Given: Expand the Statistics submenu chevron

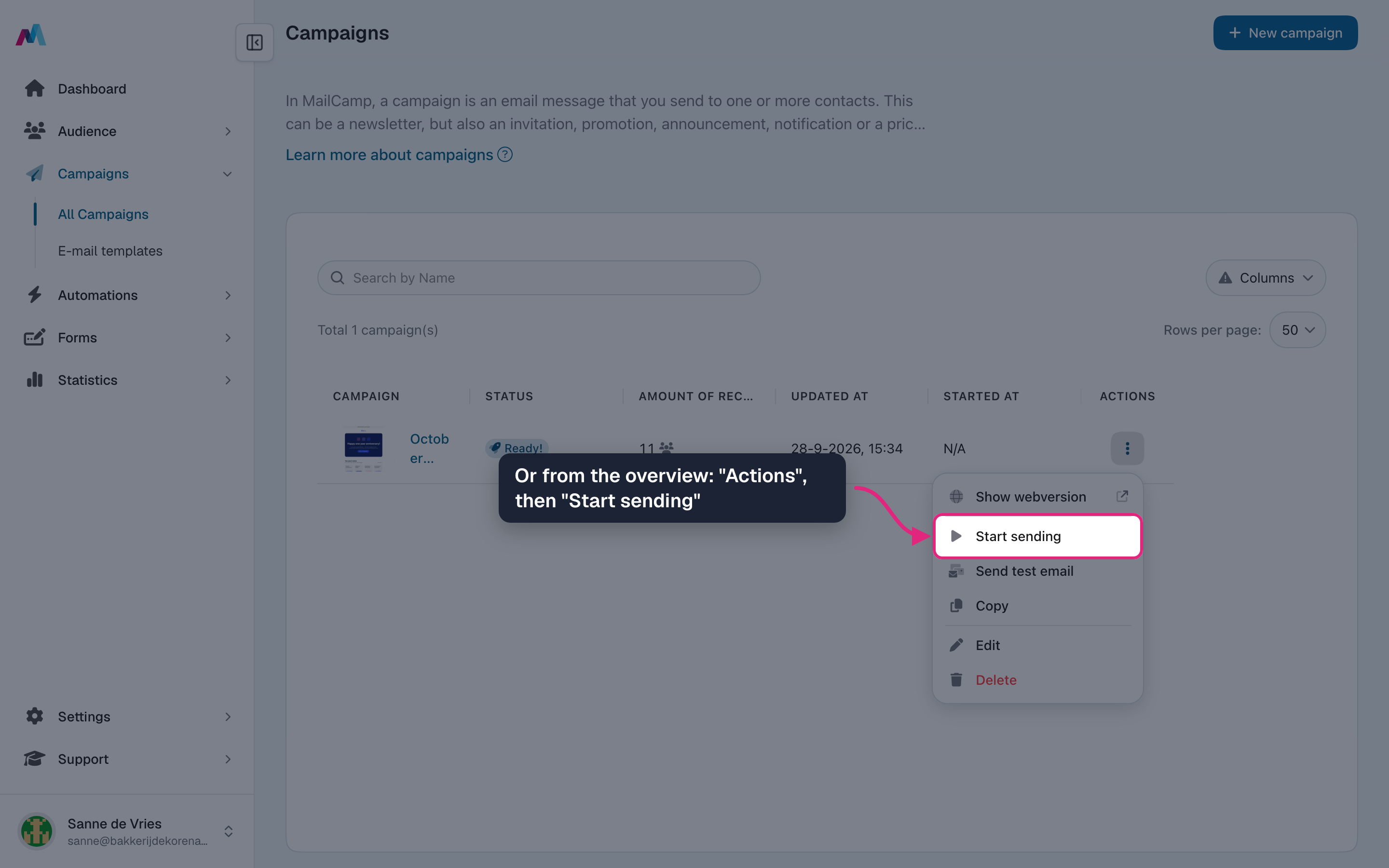Looking at the screenshot, I should 228,380.
